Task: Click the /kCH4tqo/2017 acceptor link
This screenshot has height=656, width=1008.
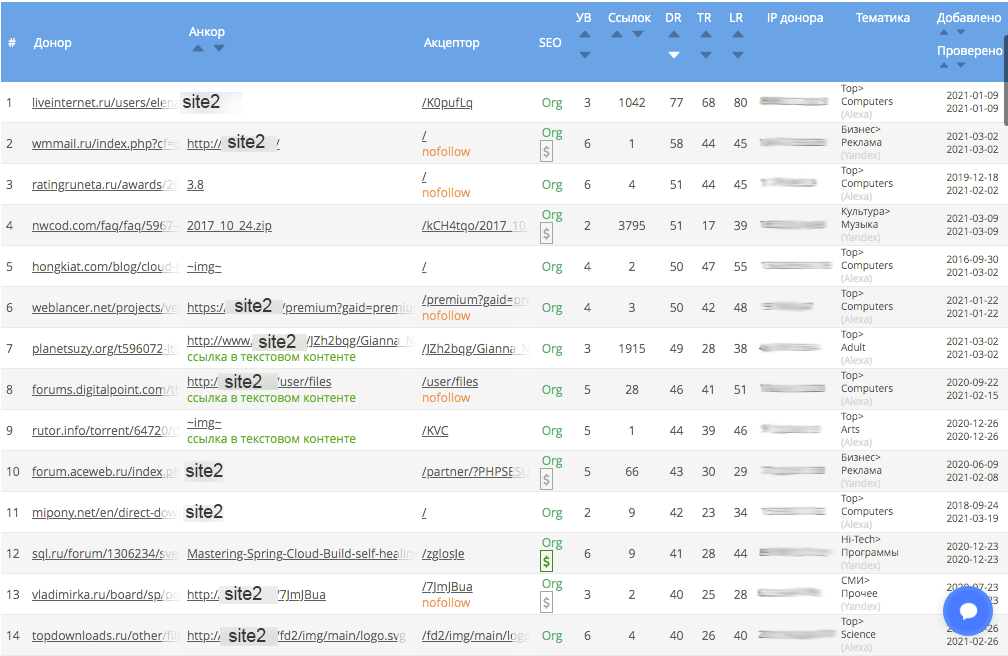Action: [474, 226]
